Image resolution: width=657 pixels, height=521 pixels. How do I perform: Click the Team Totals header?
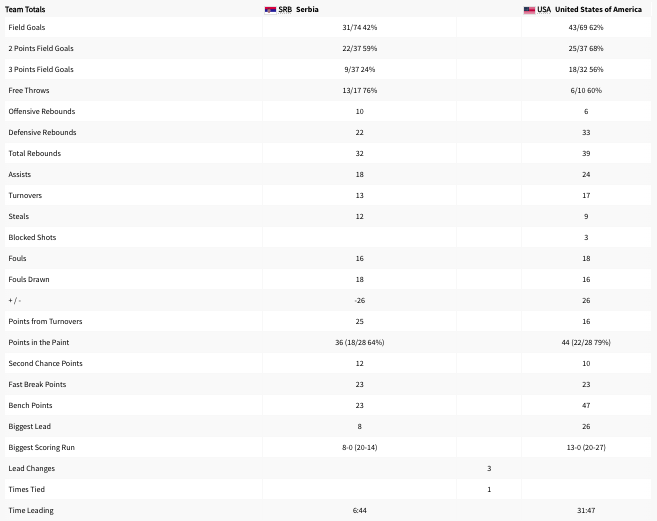(x=25, y=10)
